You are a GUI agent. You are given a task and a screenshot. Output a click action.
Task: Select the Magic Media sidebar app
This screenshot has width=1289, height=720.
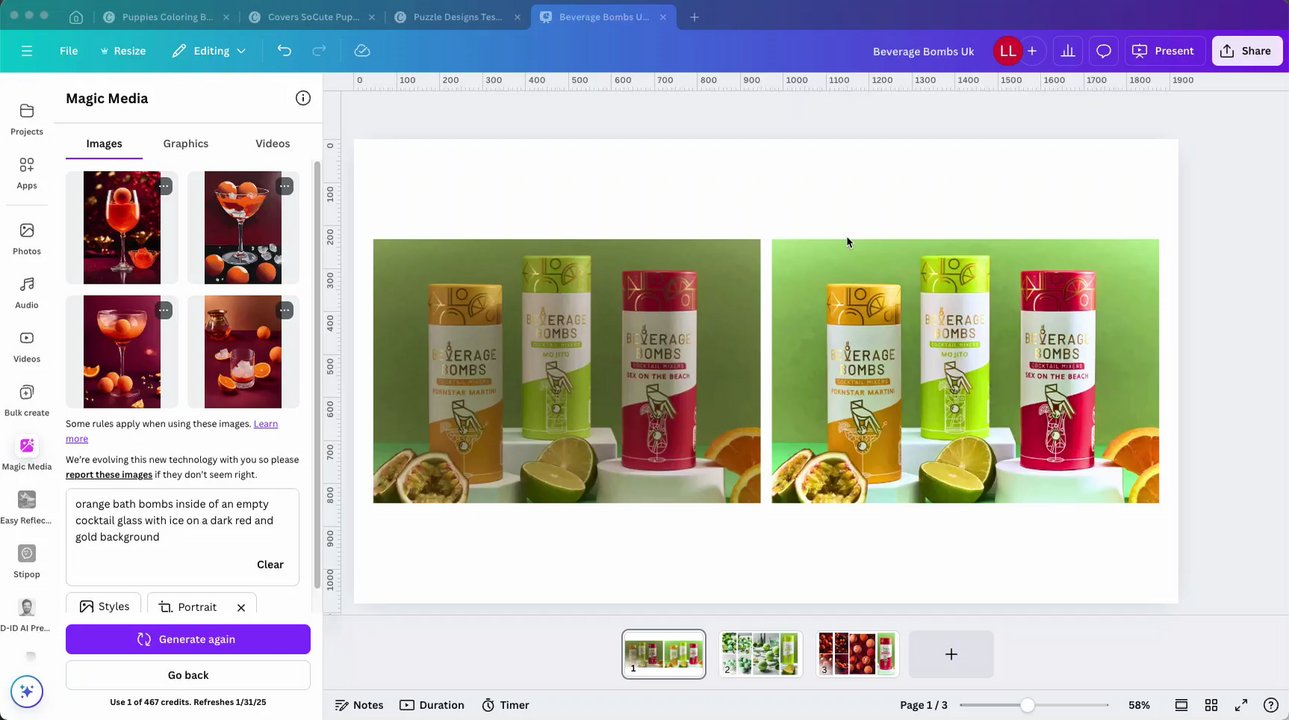27,455
